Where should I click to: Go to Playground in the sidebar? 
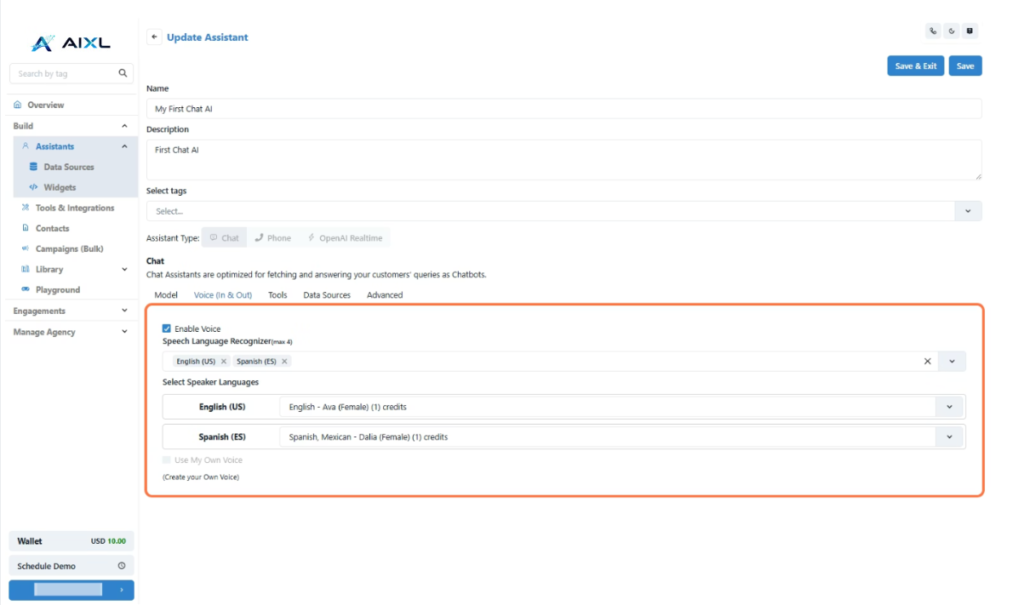(x=57, y=290)
